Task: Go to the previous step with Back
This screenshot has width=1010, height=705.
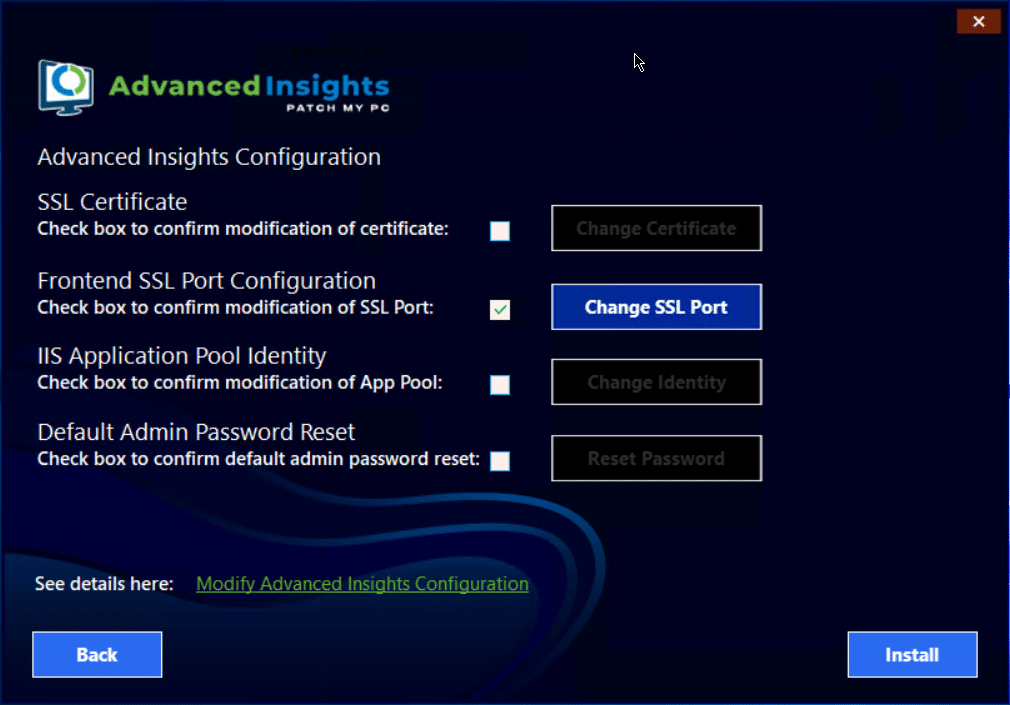Action: [x=97, y=655]
